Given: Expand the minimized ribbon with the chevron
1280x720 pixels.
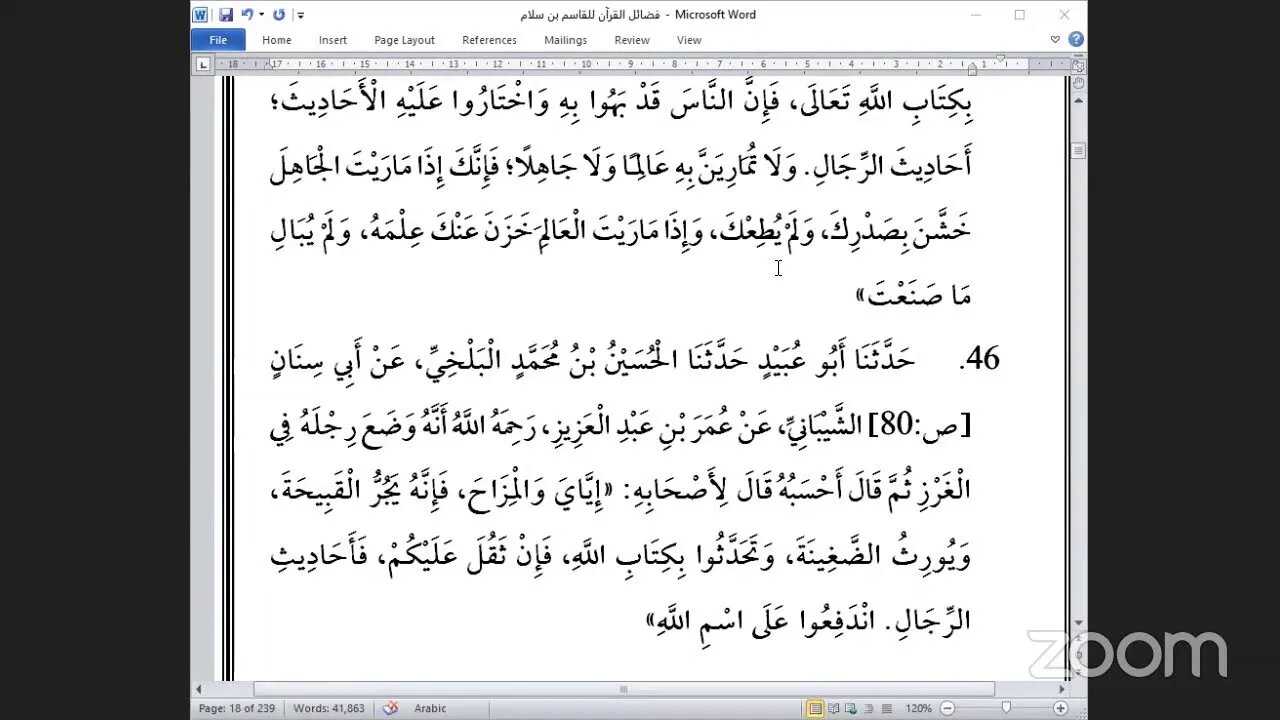Looking at the screenshot, I should click(x=1055, y=40).
